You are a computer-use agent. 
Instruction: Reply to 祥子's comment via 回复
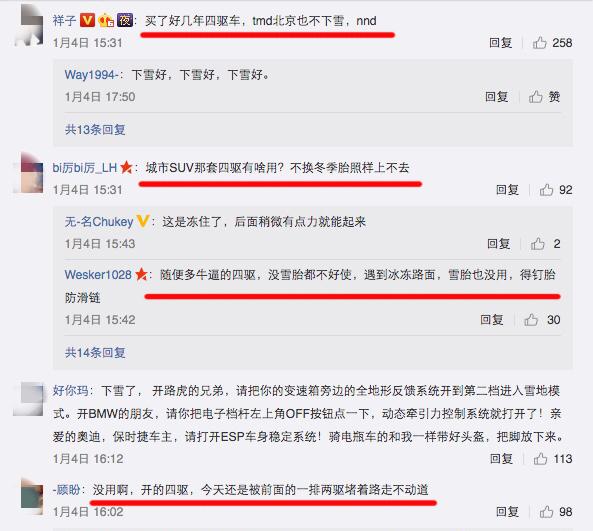point(500,43)
